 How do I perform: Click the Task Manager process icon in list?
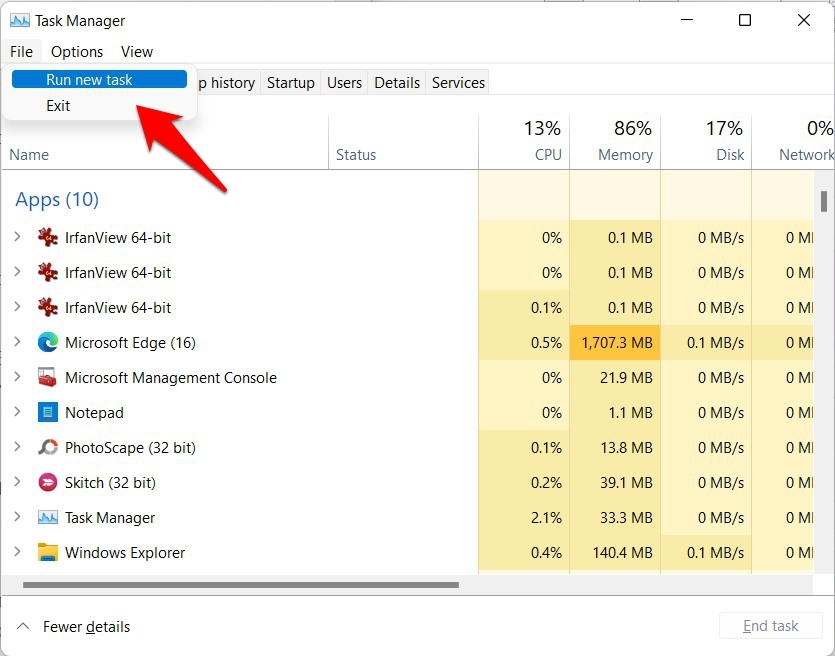(47, 518)
